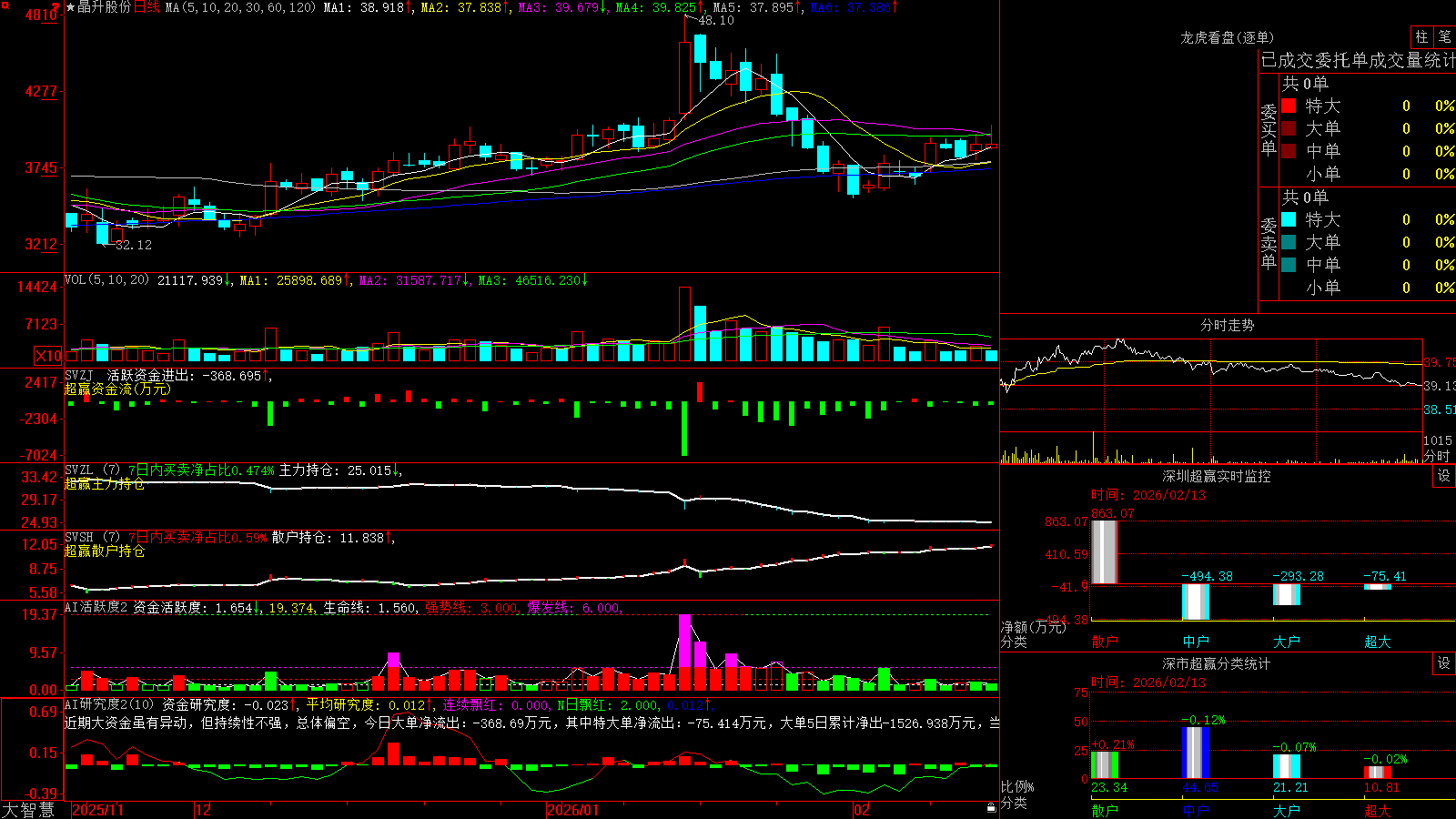
Task: Click the VOL(5,10,20) indicator label
Action: click(x=106, y=280)
